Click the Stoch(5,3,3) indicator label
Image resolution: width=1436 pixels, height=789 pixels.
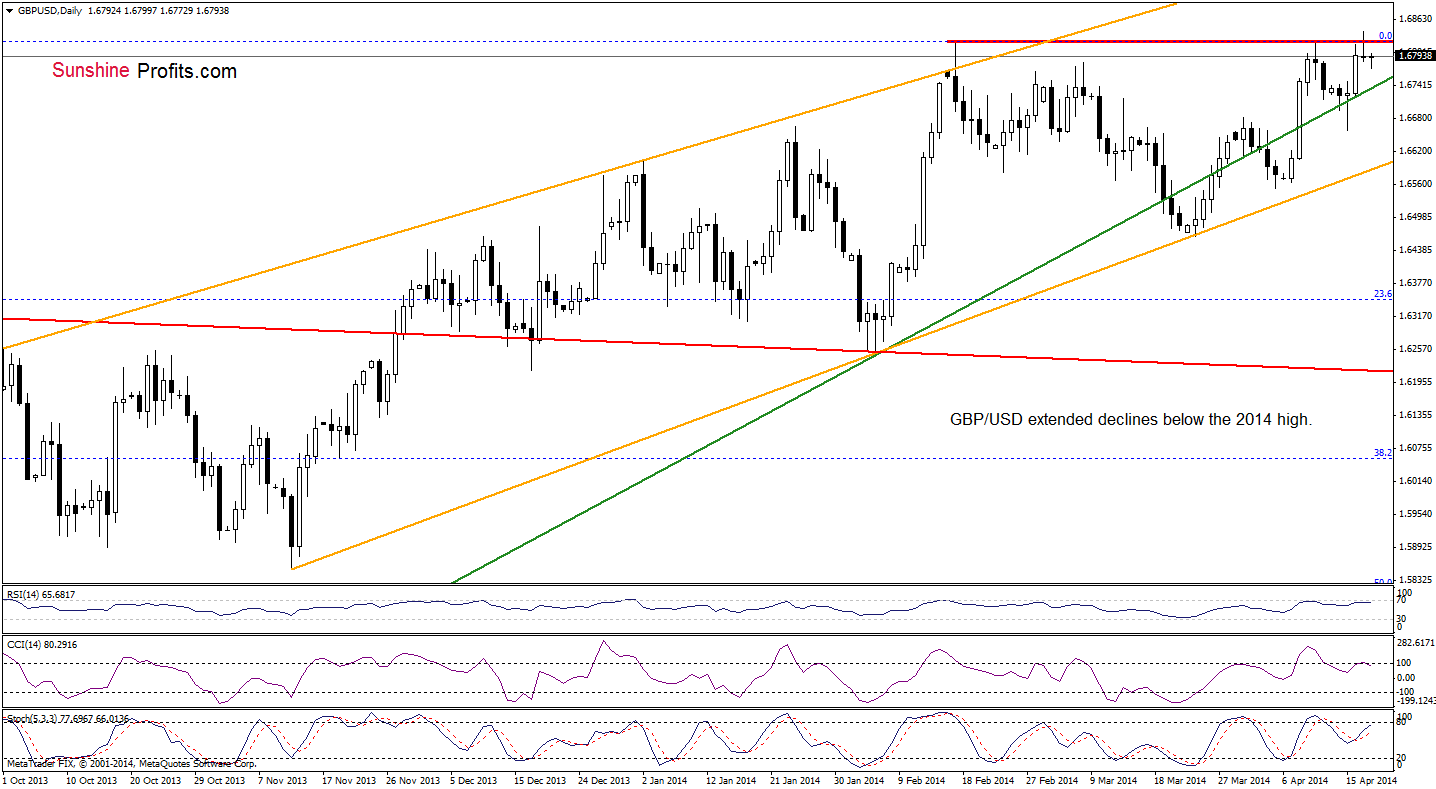[69, 718]
